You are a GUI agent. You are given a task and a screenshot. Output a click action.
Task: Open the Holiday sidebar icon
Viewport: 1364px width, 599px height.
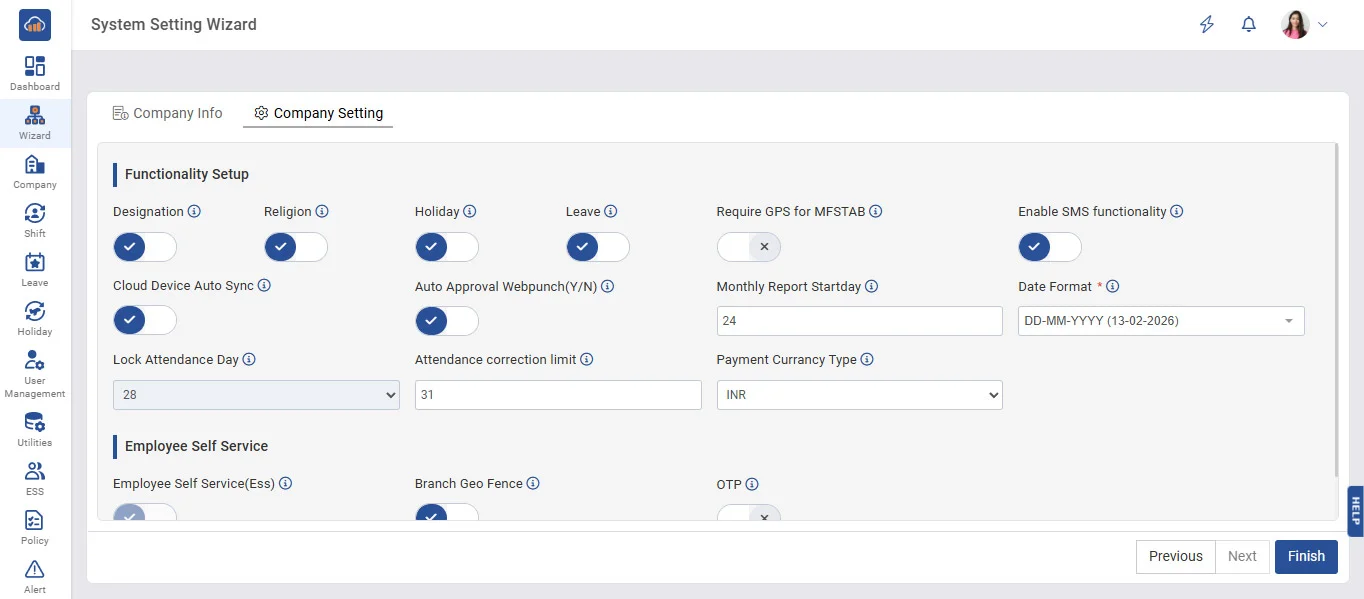coord(35,318)
